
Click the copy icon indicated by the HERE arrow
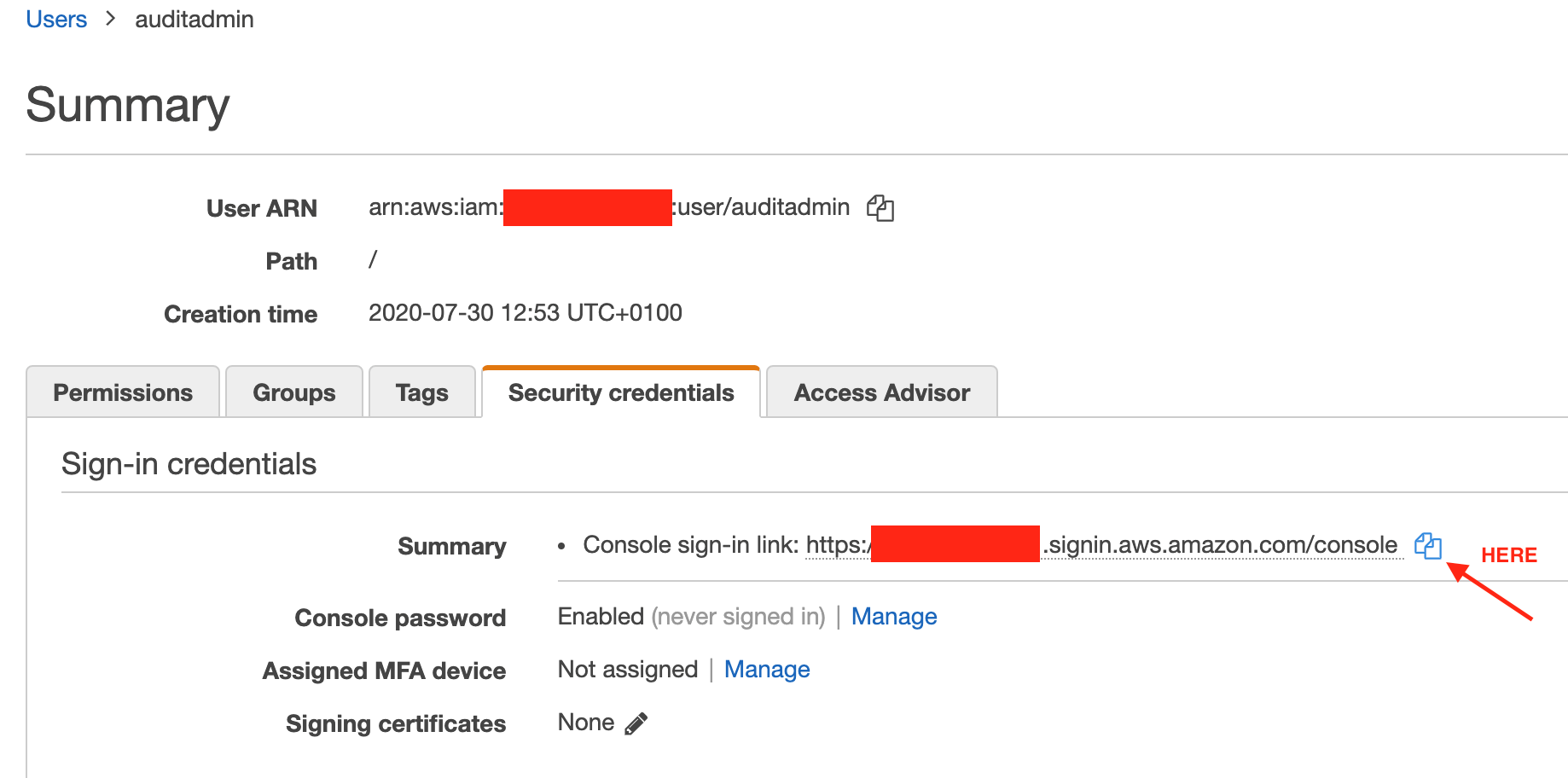1429,548
